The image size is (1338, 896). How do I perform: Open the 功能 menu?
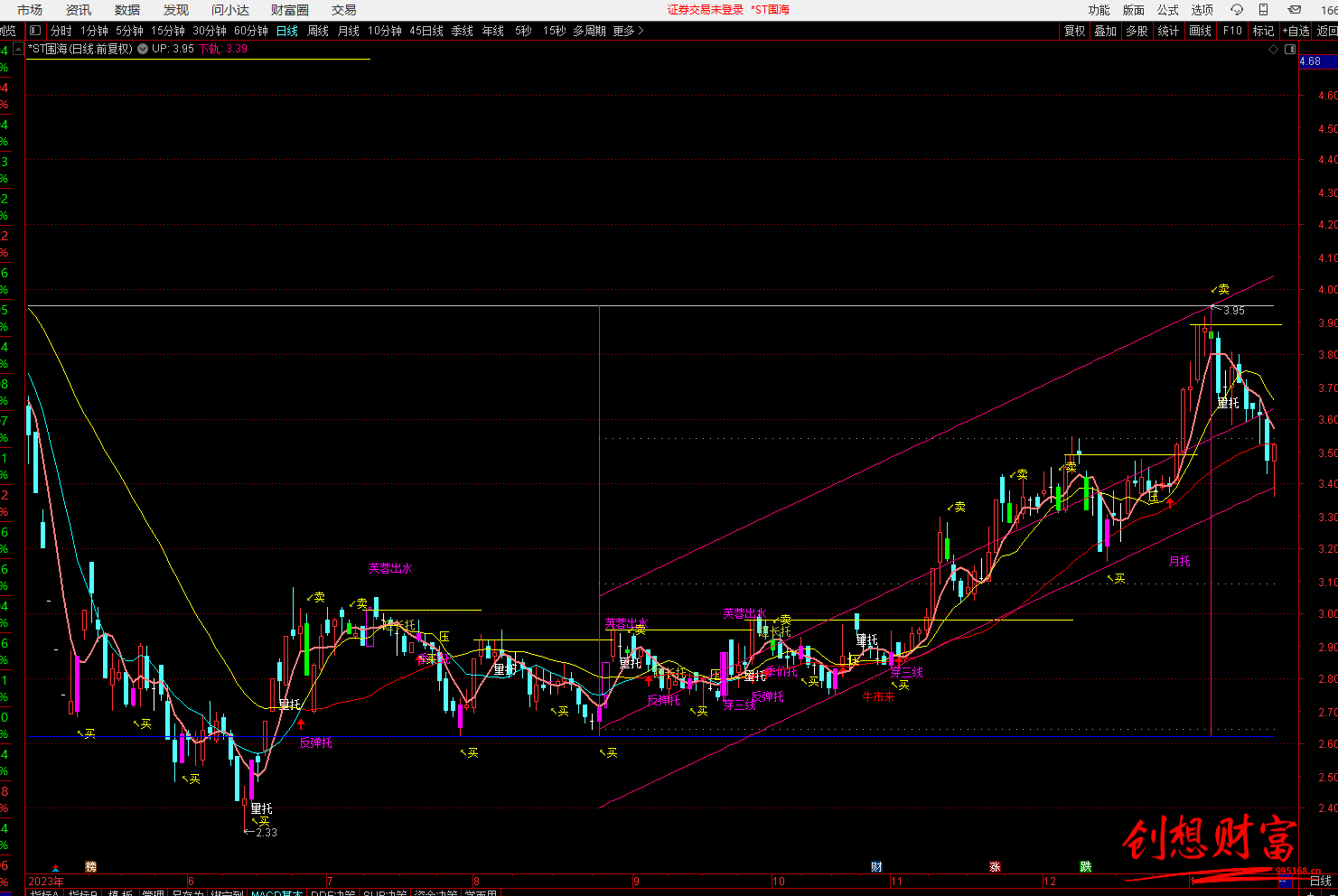[x=1099, y=10]
